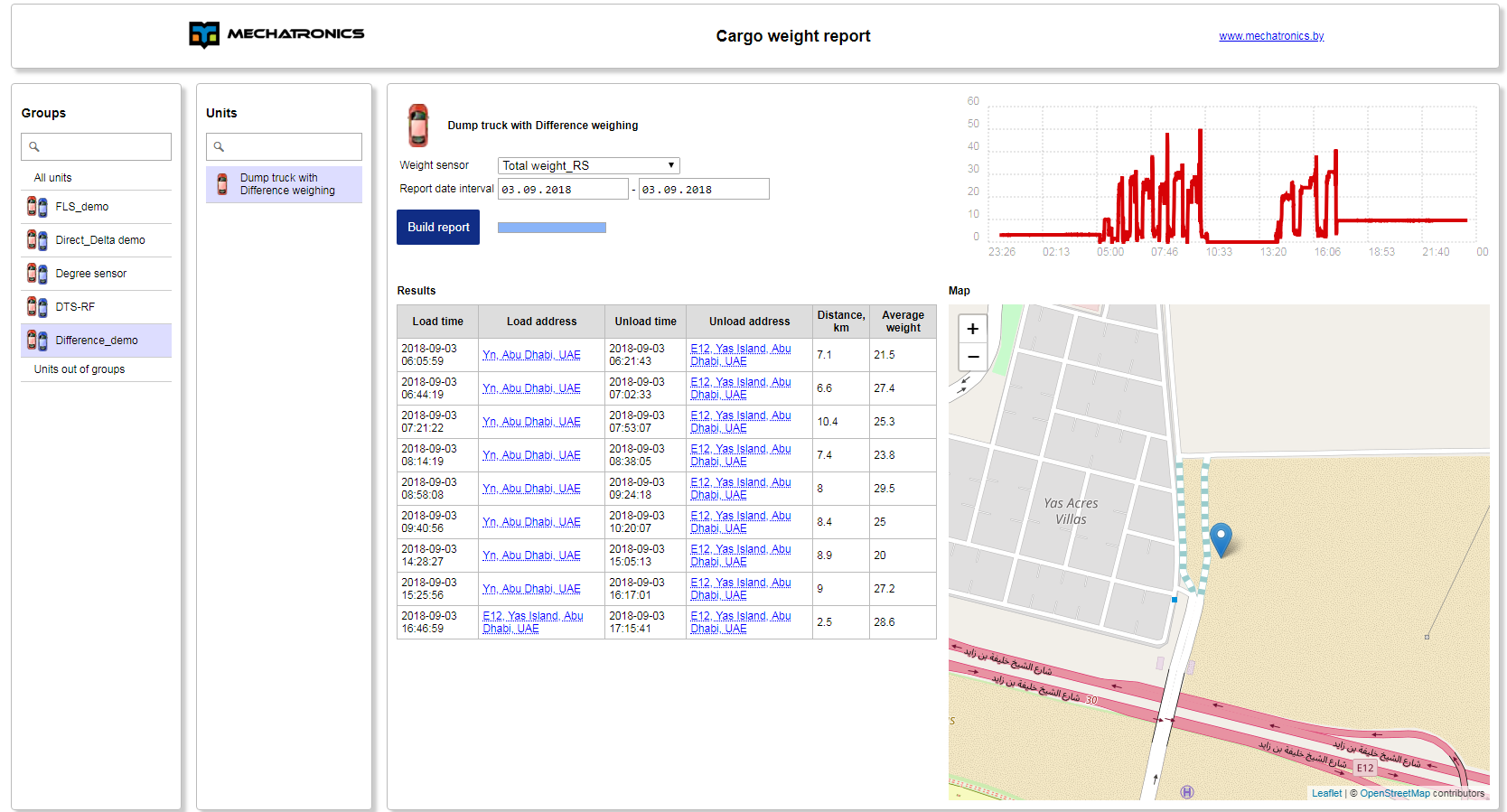
Task: Zoom in on the map
Action: click(x=973, y=329)
